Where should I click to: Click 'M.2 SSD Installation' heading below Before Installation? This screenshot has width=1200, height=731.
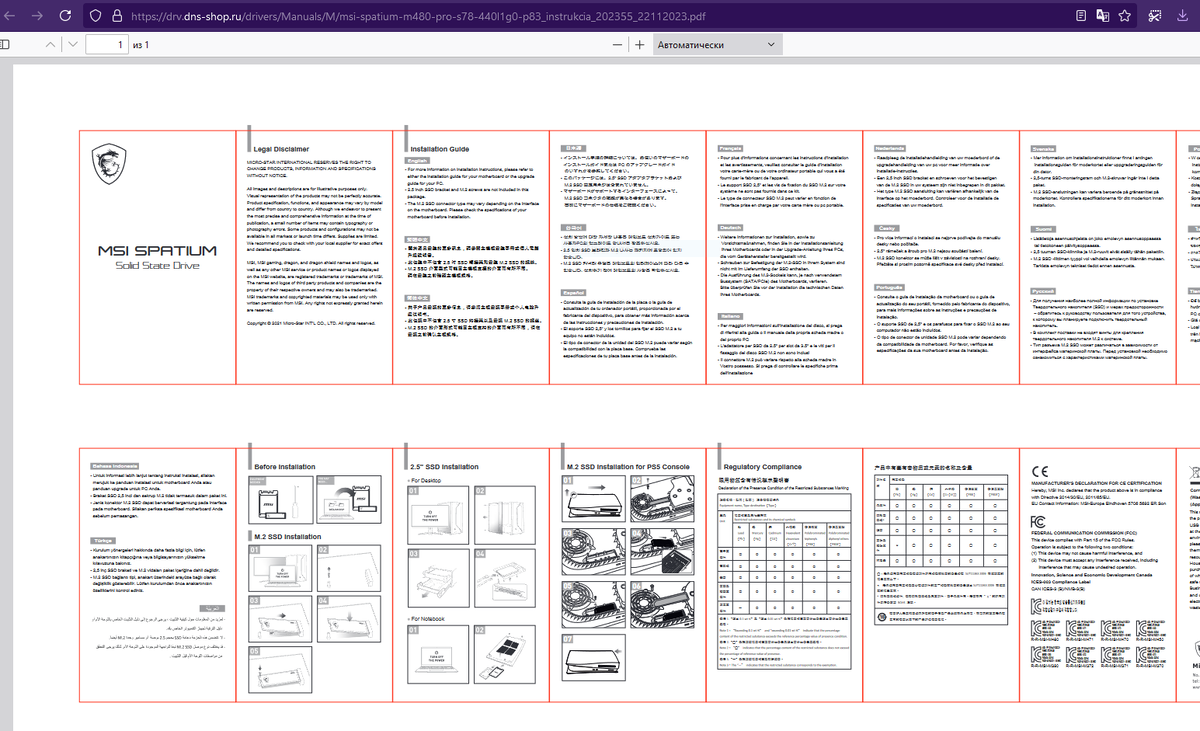coord(287,536)
